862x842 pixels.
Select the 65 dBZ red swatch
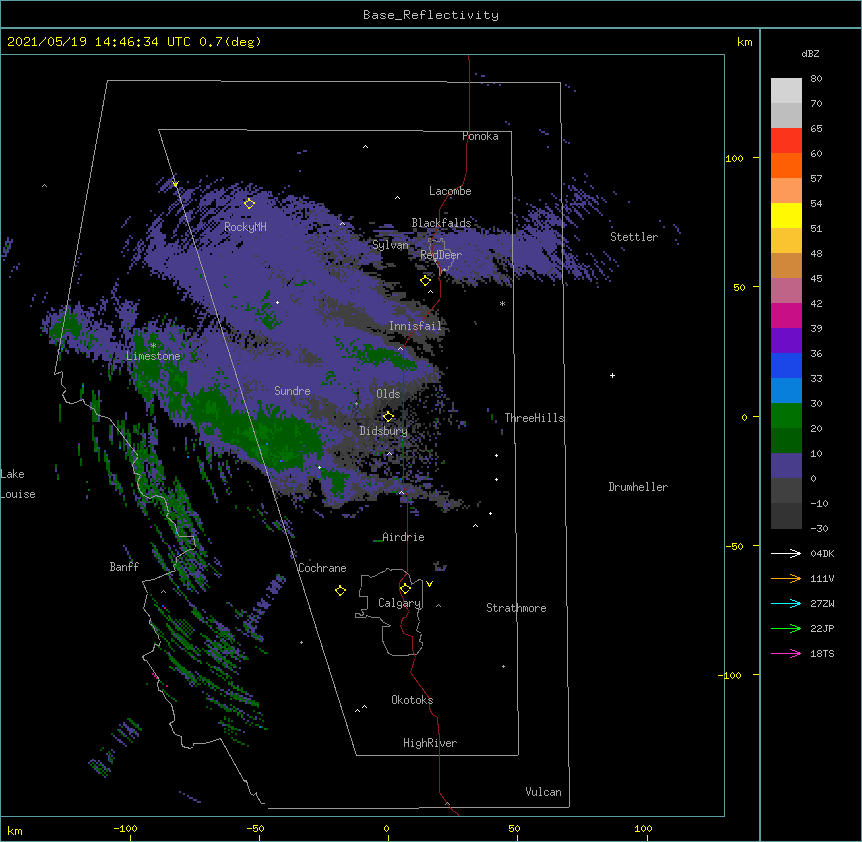coord(786,140)
